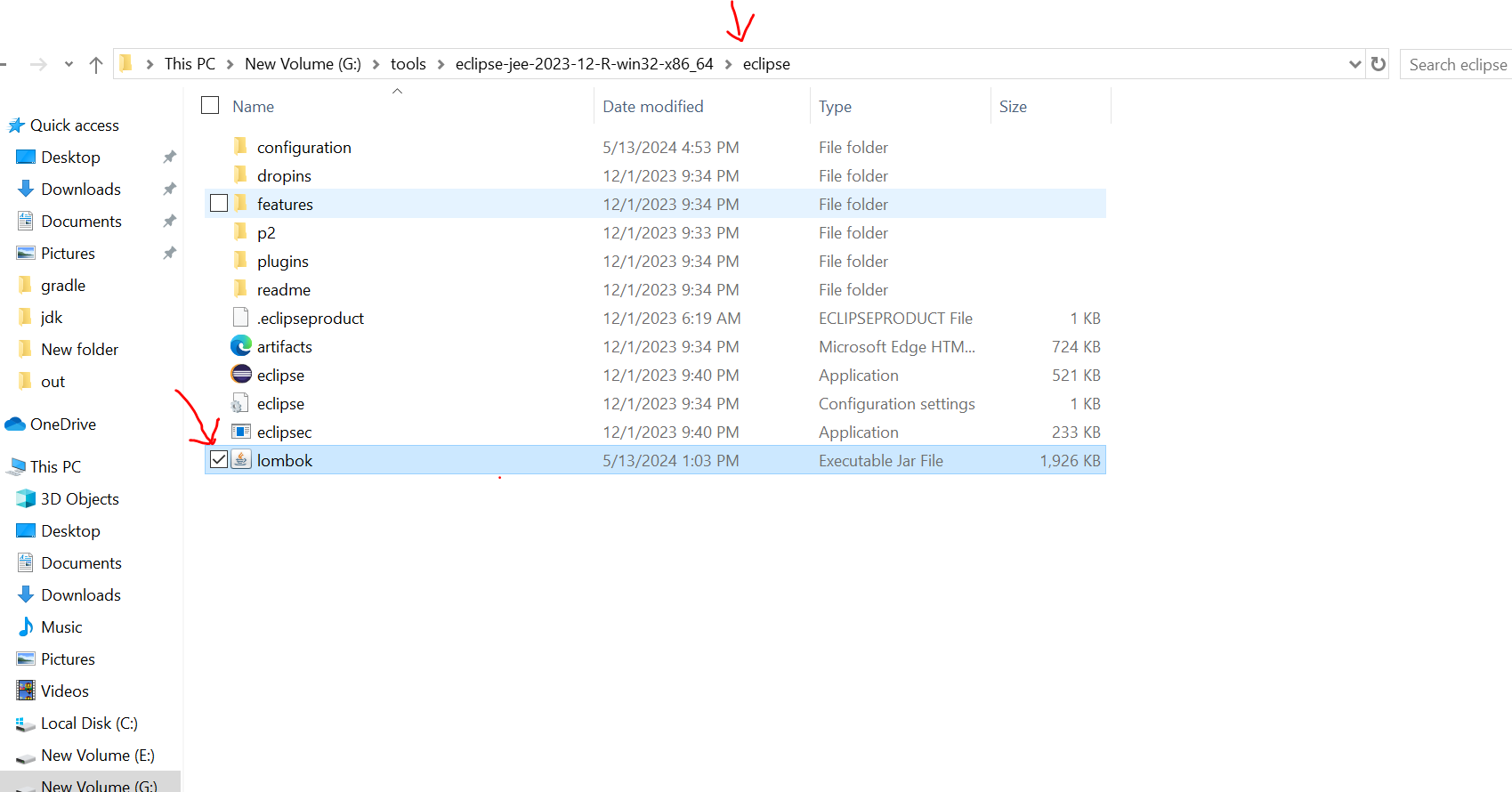This screenshot has height=792, width=1512.
Task: Uncheck the lombok file checkbox
Action: [x=219, y=460]
